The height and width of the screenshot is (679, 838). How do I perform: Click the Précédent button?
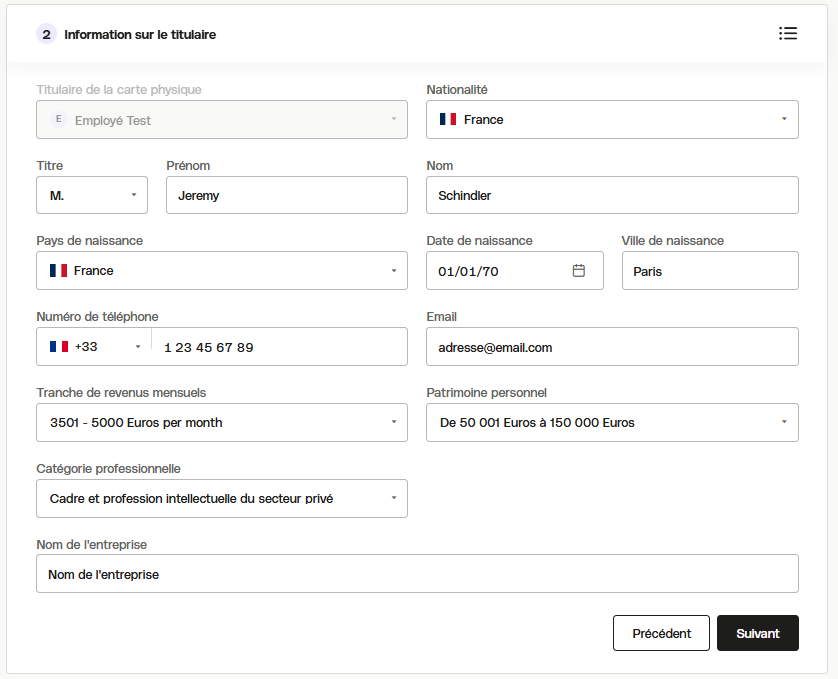click(661, 633)
